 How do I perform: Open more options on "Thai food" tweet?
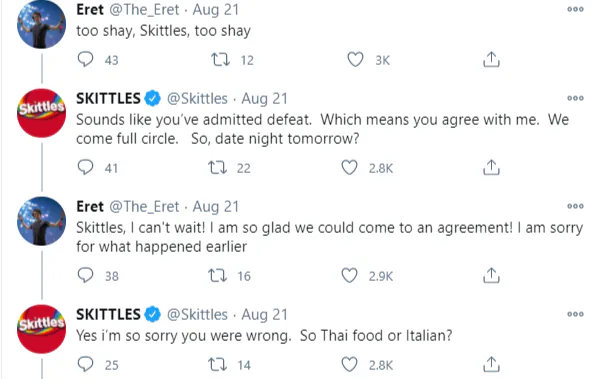pyautogui.click(x=575, y=314)
